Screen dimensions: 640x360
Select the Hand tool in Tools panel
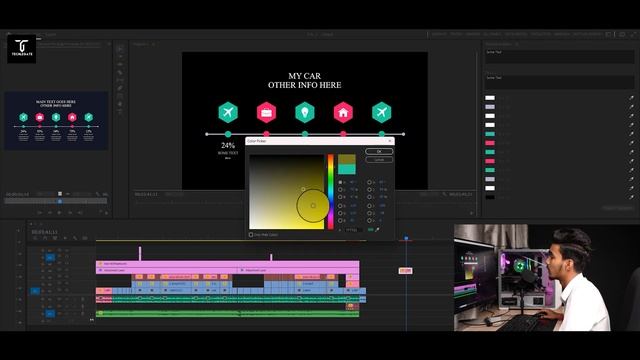(120, 104)
